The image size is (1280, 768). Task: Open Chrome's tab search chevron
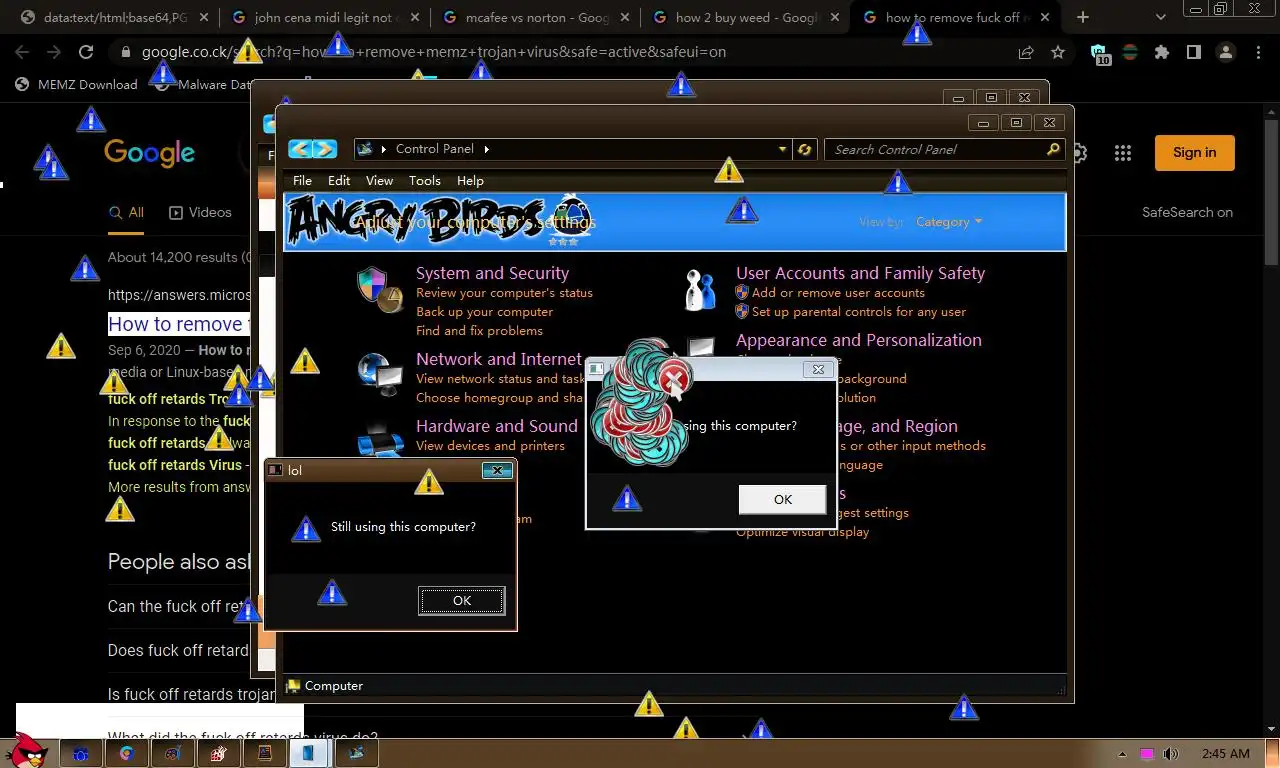point(1161,17)
